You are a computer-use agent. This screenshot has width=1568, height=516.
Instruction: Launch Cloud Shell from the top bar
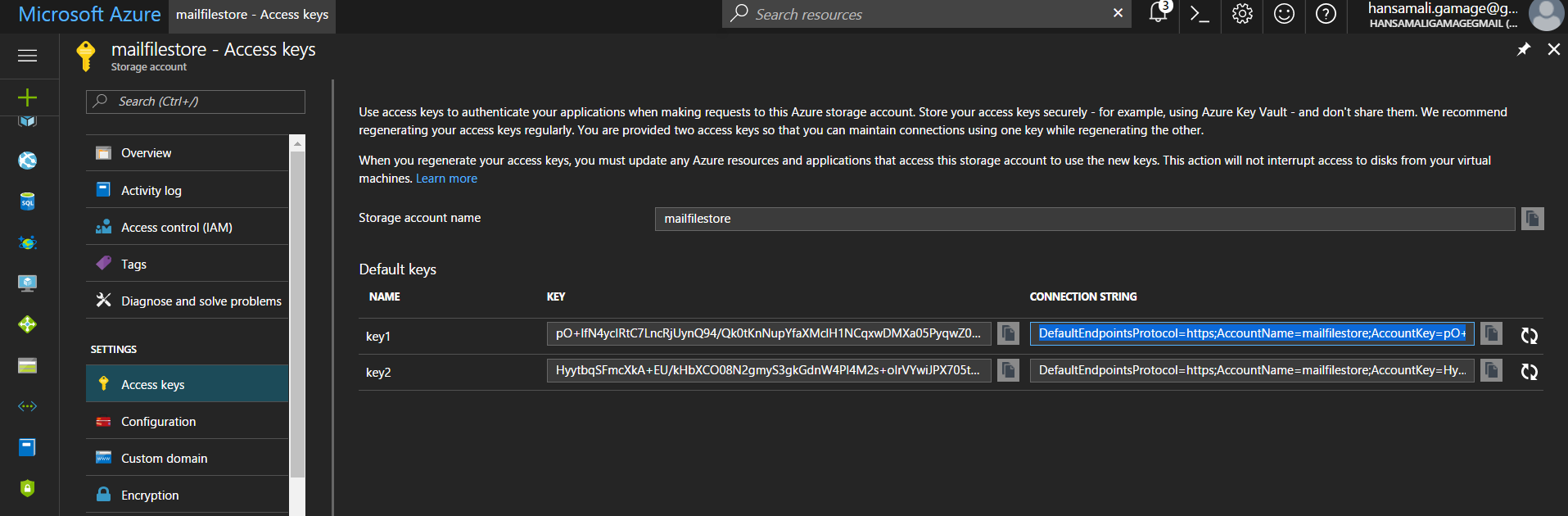1200,14
